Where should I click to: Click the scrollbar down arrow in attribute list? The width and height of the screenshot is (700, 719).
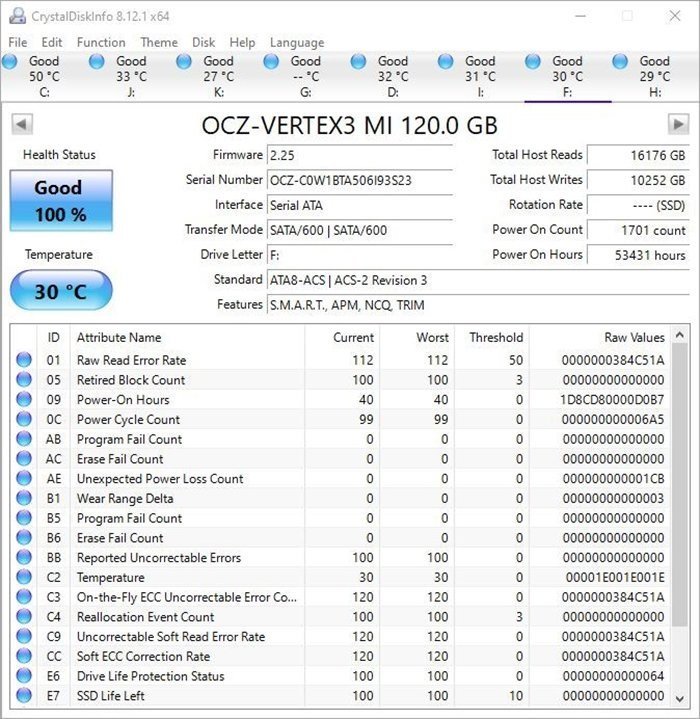coord(680,698)
